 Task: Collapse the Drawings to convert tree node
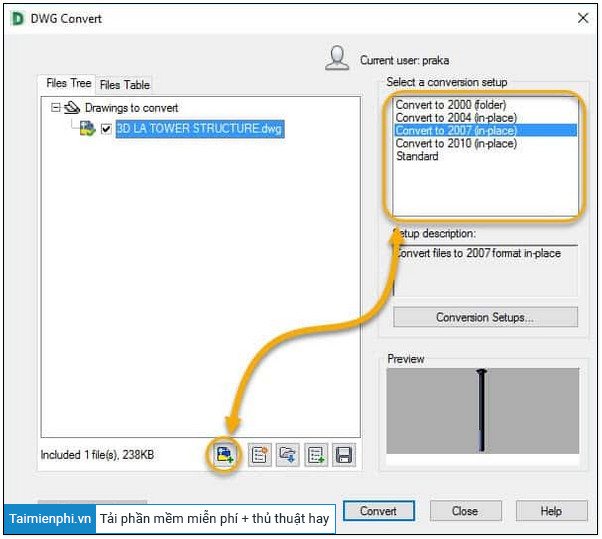click(56, 108)
